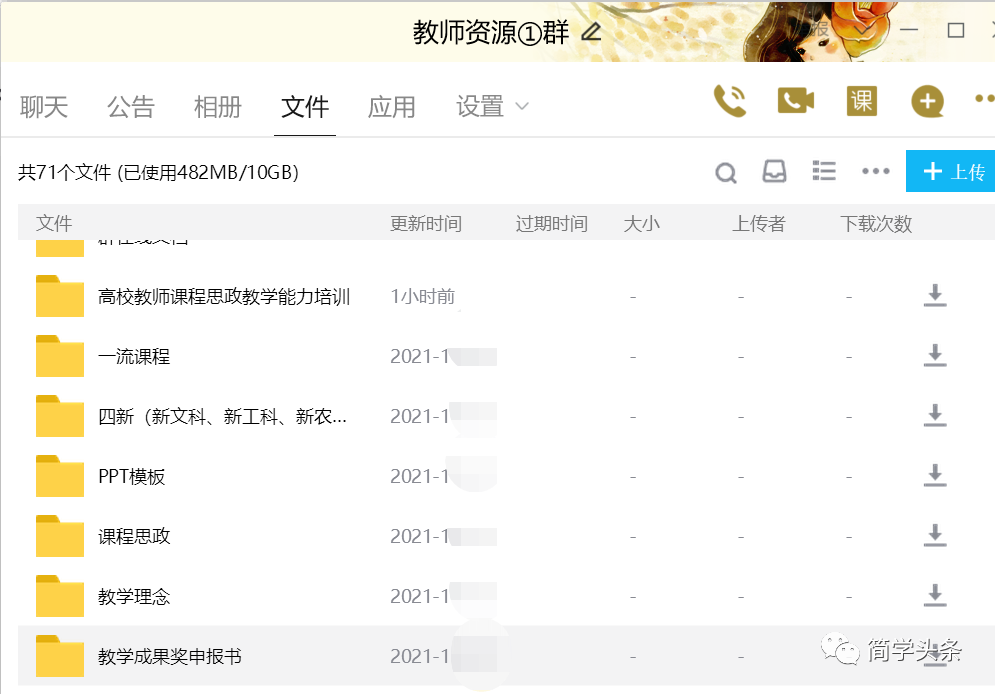Sort by 大小 column header
The width and height of the screenshot is (995, 694).
pyautogui.click(x=642, y=223)
